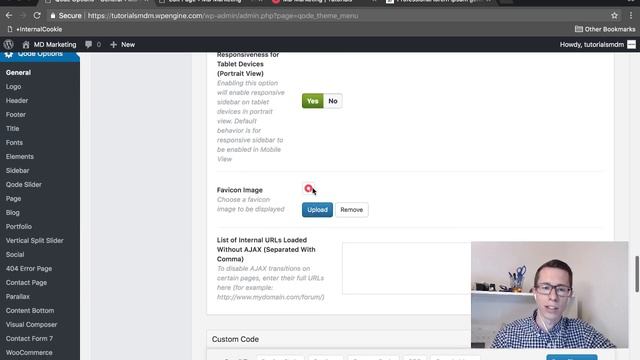Reload the page with the refresh icon
640x360 pixels.
point(37,16)
